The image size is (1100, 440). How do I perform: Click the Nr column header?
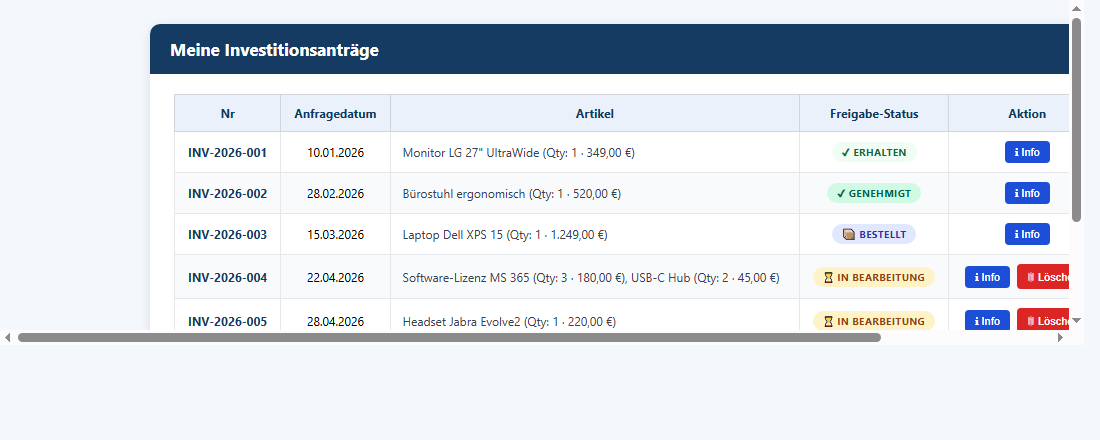pos(227,114)
